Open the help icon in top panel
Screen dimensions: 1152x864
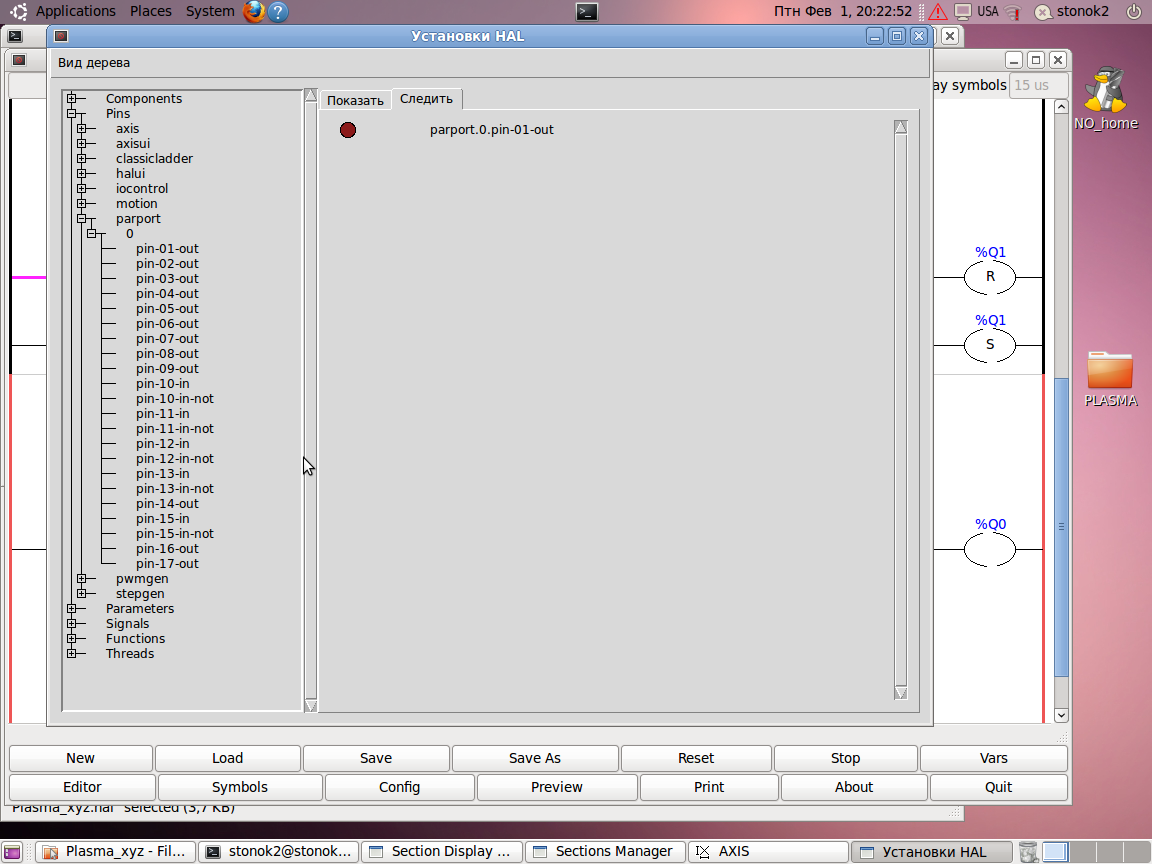pos(278,12)
